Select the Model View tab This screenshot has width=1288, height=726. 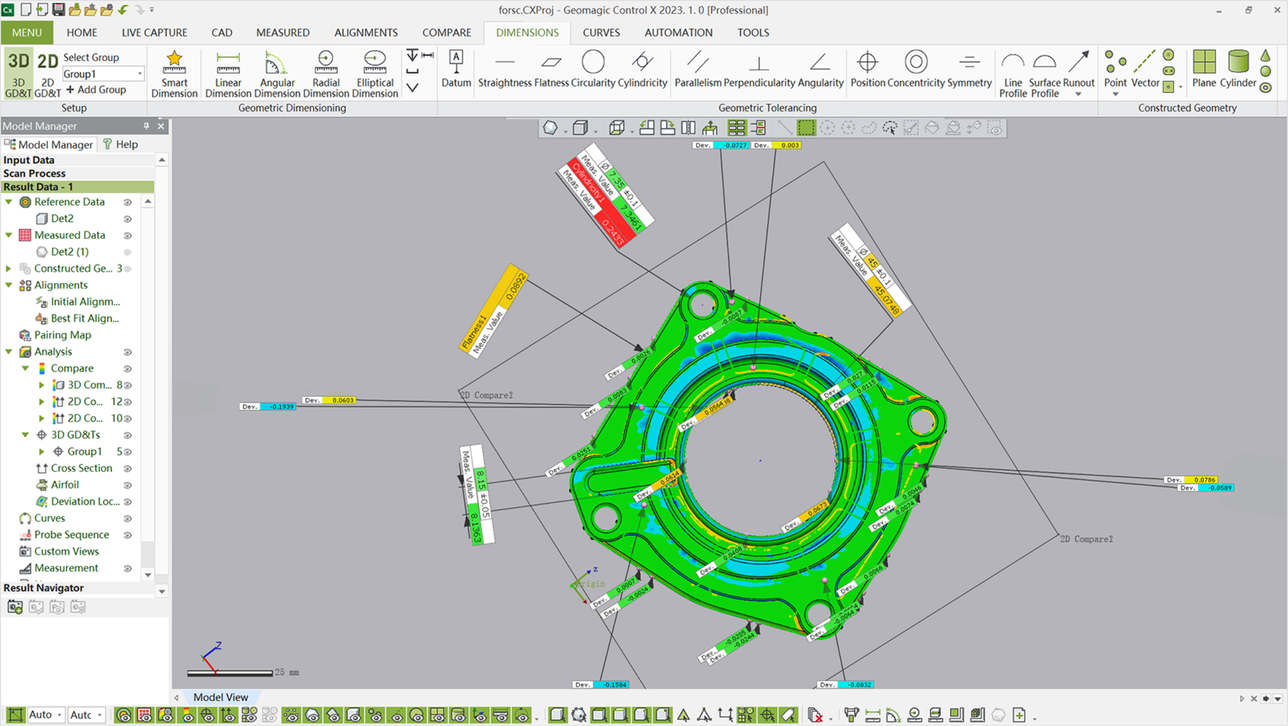pos(221,697)
